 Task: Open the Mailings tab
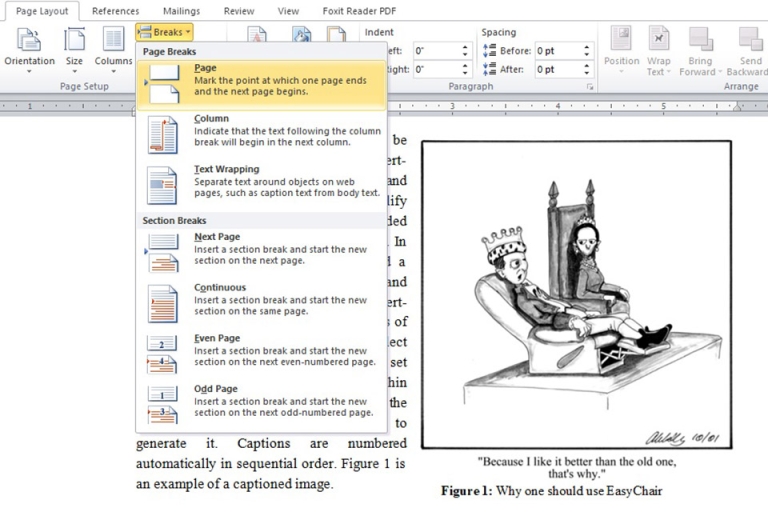[x=181, y=11]
